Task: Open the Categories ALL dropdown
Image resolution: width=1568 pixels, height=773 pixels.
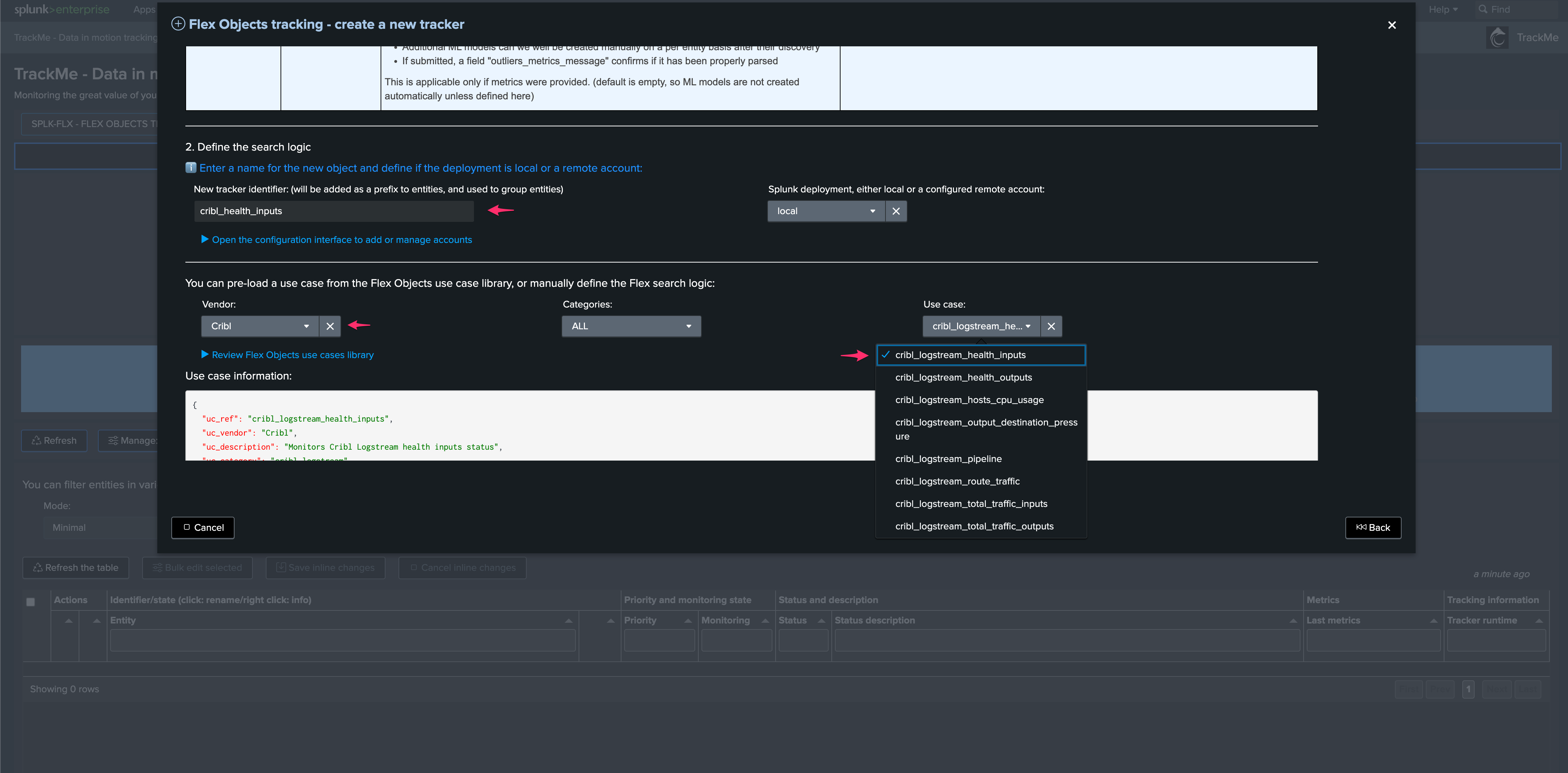Action: coord(631,326)
